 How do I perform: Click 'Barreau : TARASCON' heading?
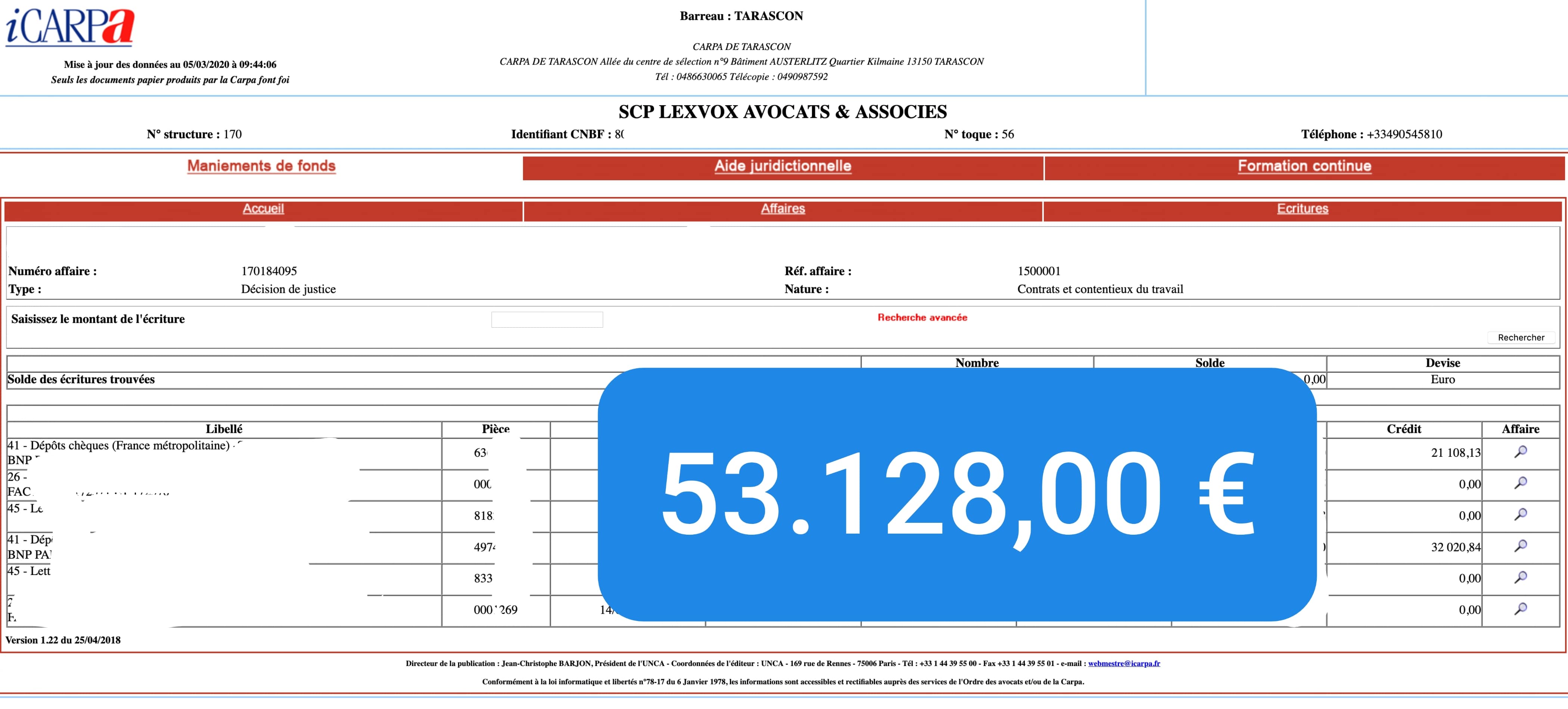[x=741, y=16]
